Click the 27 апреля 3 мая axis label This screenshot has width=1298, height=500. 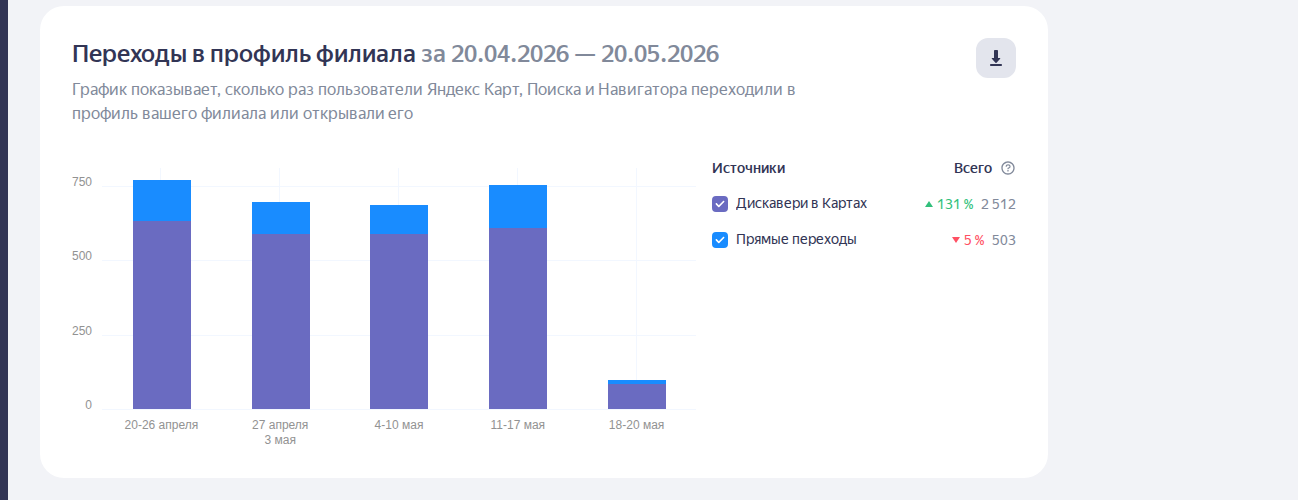click(x=281, y=432)
